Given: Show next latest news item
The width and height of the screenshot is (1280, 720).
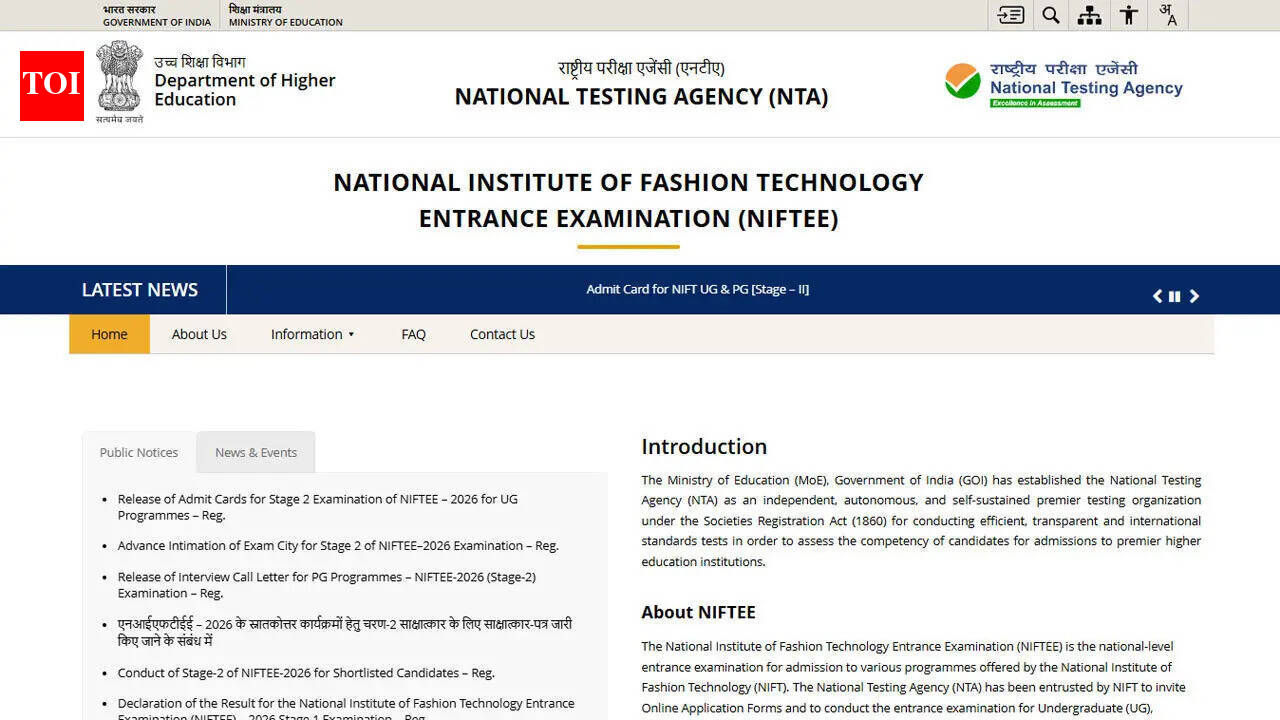Looking at the screenshot, I should pyautogui.click(x=1194, y=296).
